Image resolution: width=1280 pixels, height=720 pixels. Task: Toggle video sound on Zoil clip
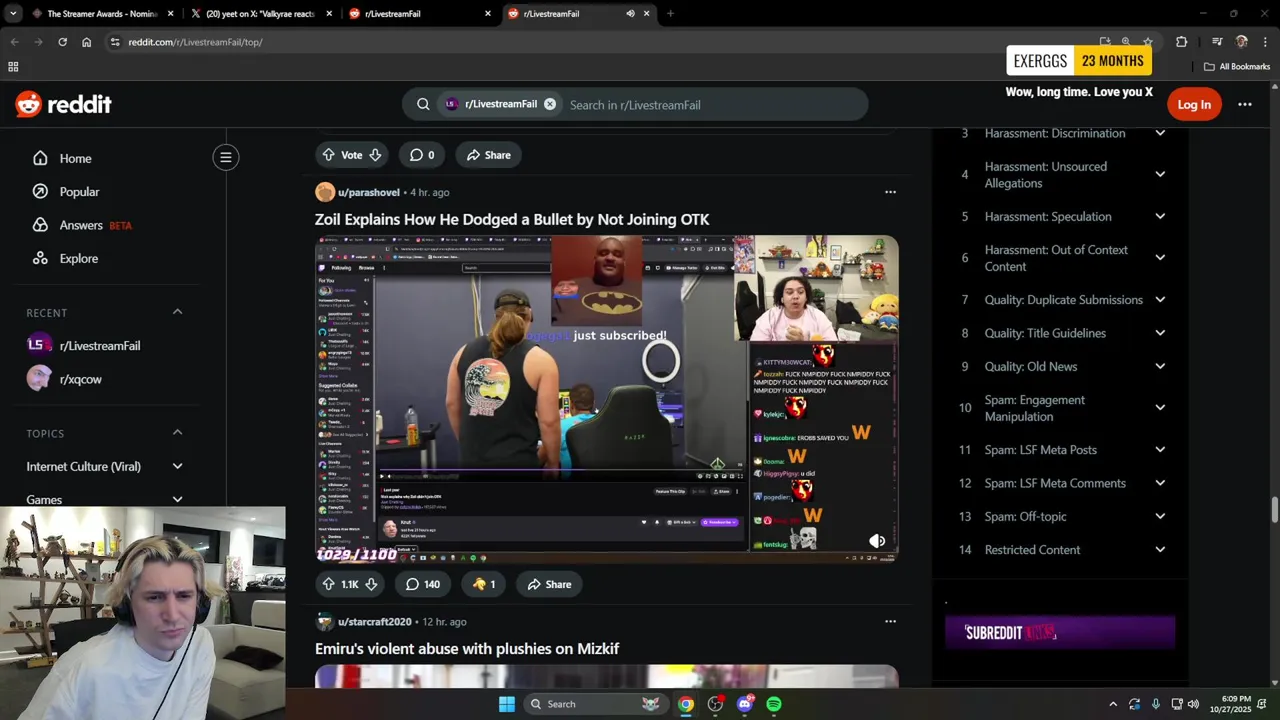pos(877,541)
